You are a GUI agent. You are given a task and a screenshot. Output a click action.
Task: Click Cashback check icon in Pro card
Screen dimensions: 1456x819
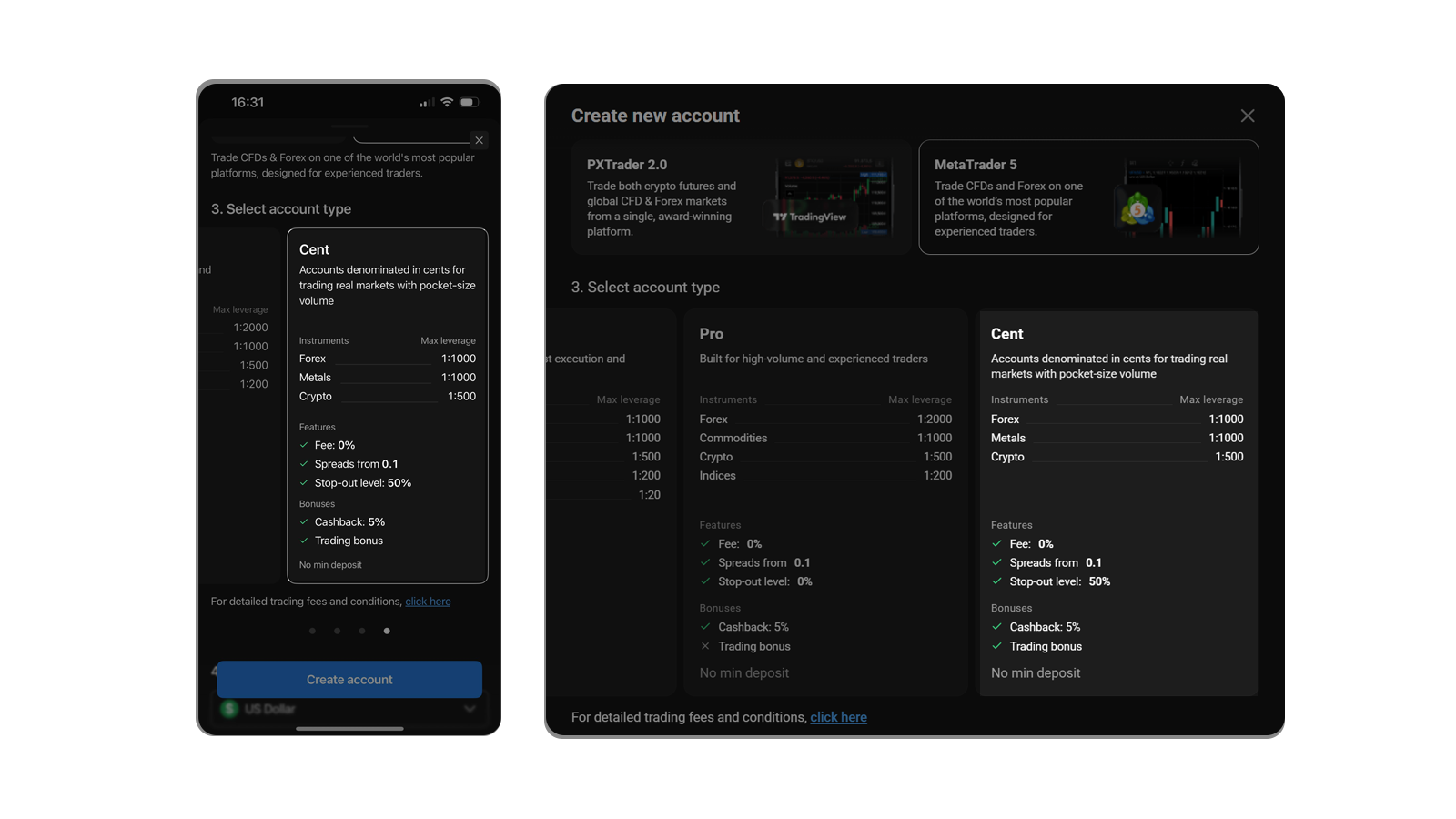click(705, 627)
